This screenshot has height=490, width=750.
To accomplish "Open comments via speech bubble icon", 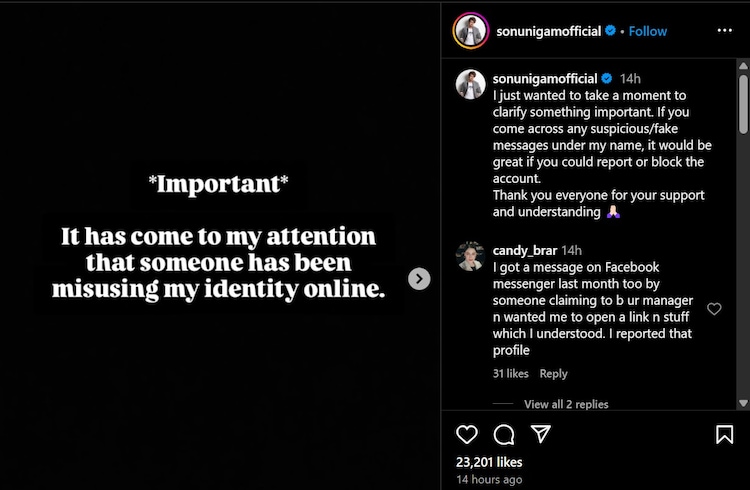I will click(504, 434).
